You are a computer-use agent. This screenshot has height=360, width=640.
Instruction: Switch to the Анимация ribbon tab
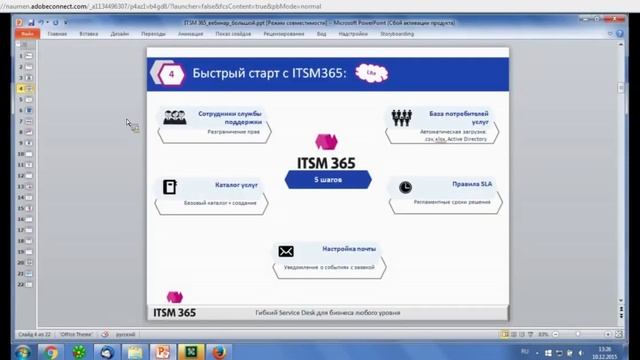(191, 34)
